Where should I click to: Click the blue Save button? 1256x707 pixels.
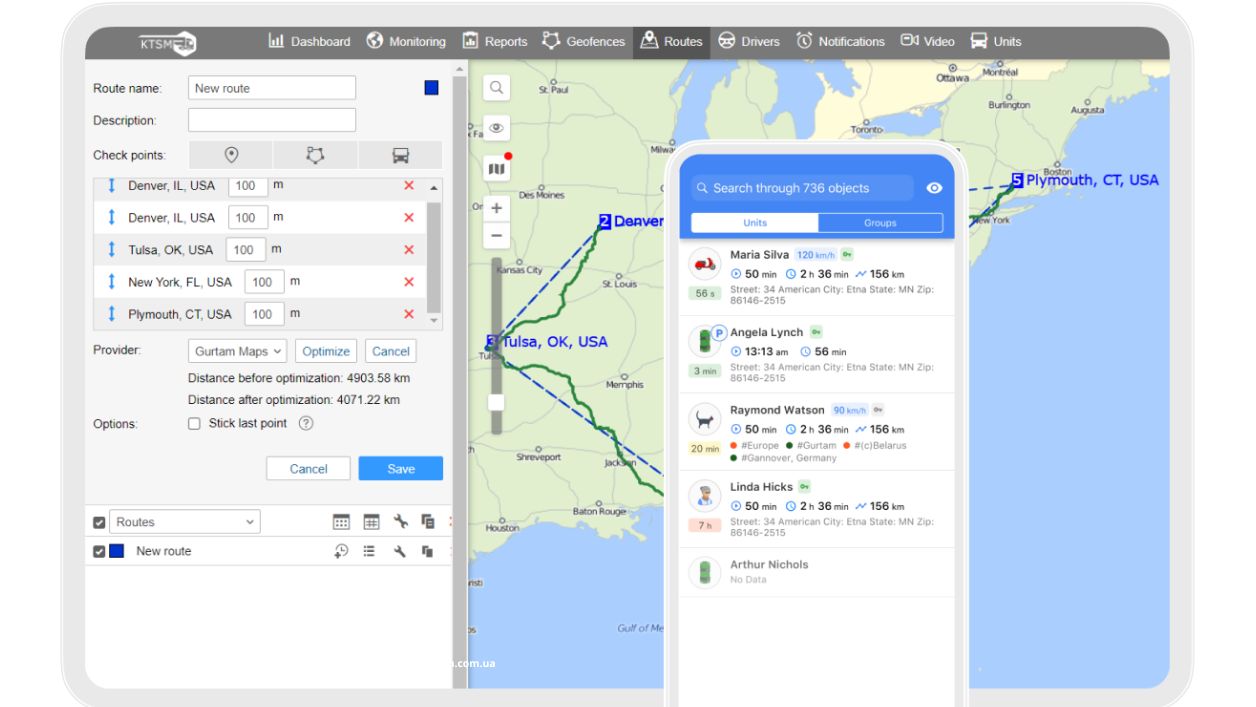tap(401, 469)
